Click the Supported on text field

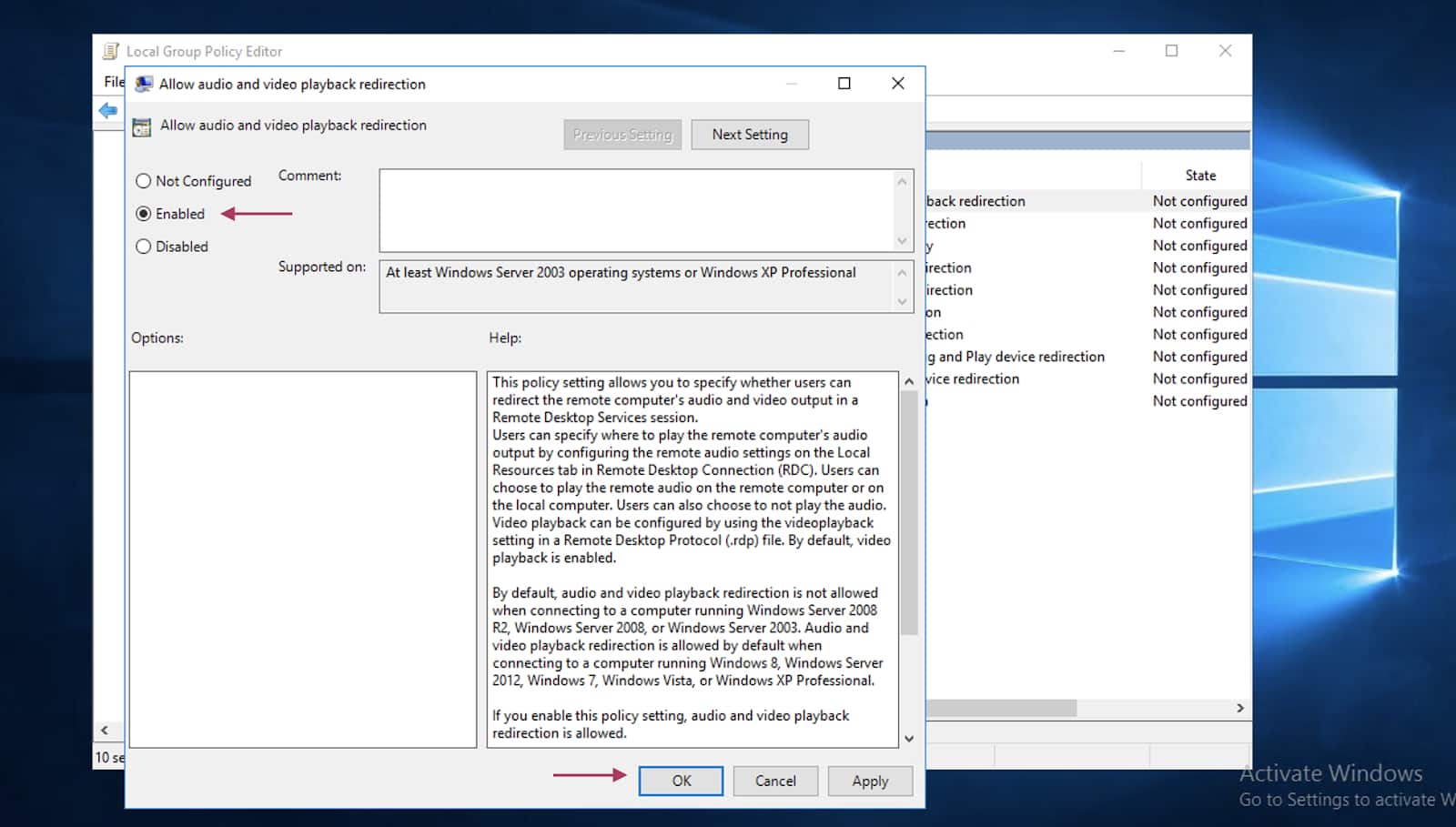pos(637,287)
